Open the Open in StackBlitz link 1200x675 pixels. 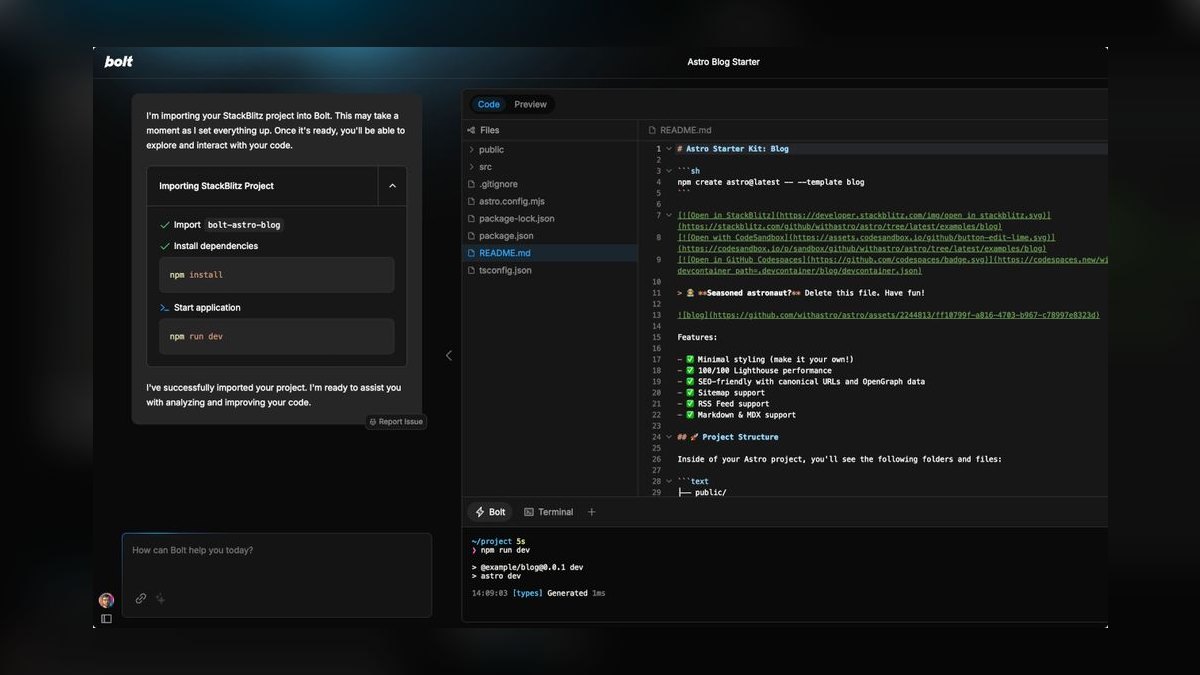(864, 221)
